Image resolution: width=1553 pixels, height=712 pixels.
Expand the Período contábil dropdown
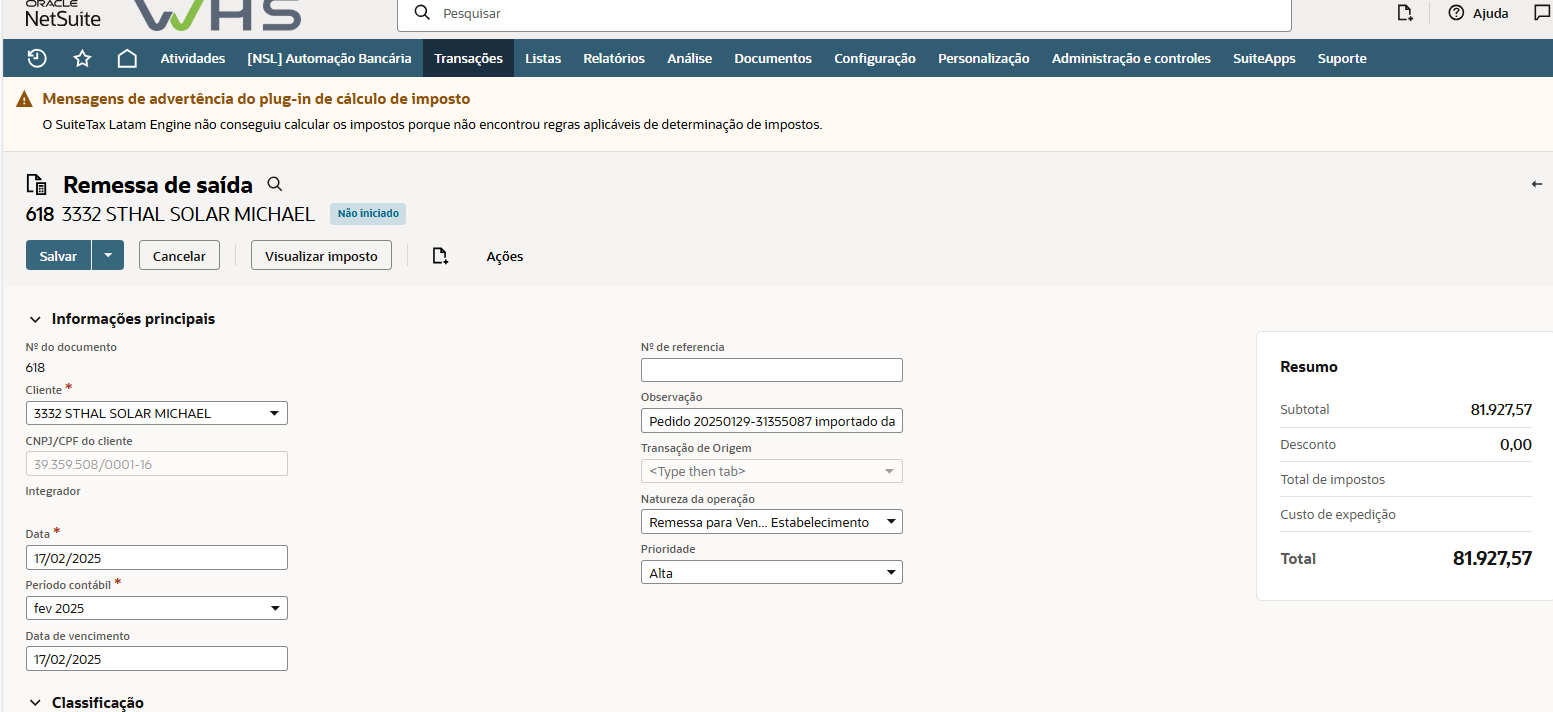[x=156, y=608]
